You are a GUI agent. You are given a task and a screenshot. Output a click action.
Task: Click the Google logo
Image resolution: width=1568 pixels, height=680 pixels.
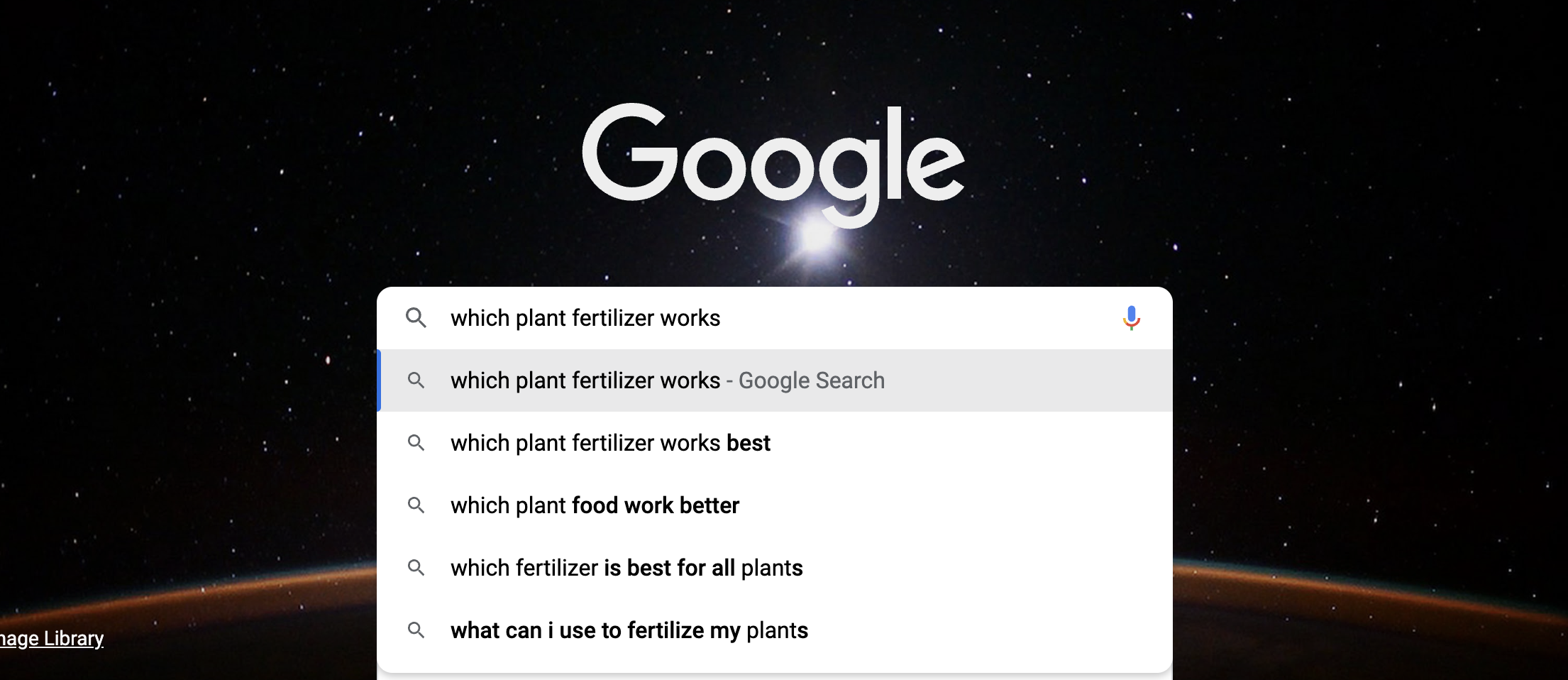click(773, 163)
